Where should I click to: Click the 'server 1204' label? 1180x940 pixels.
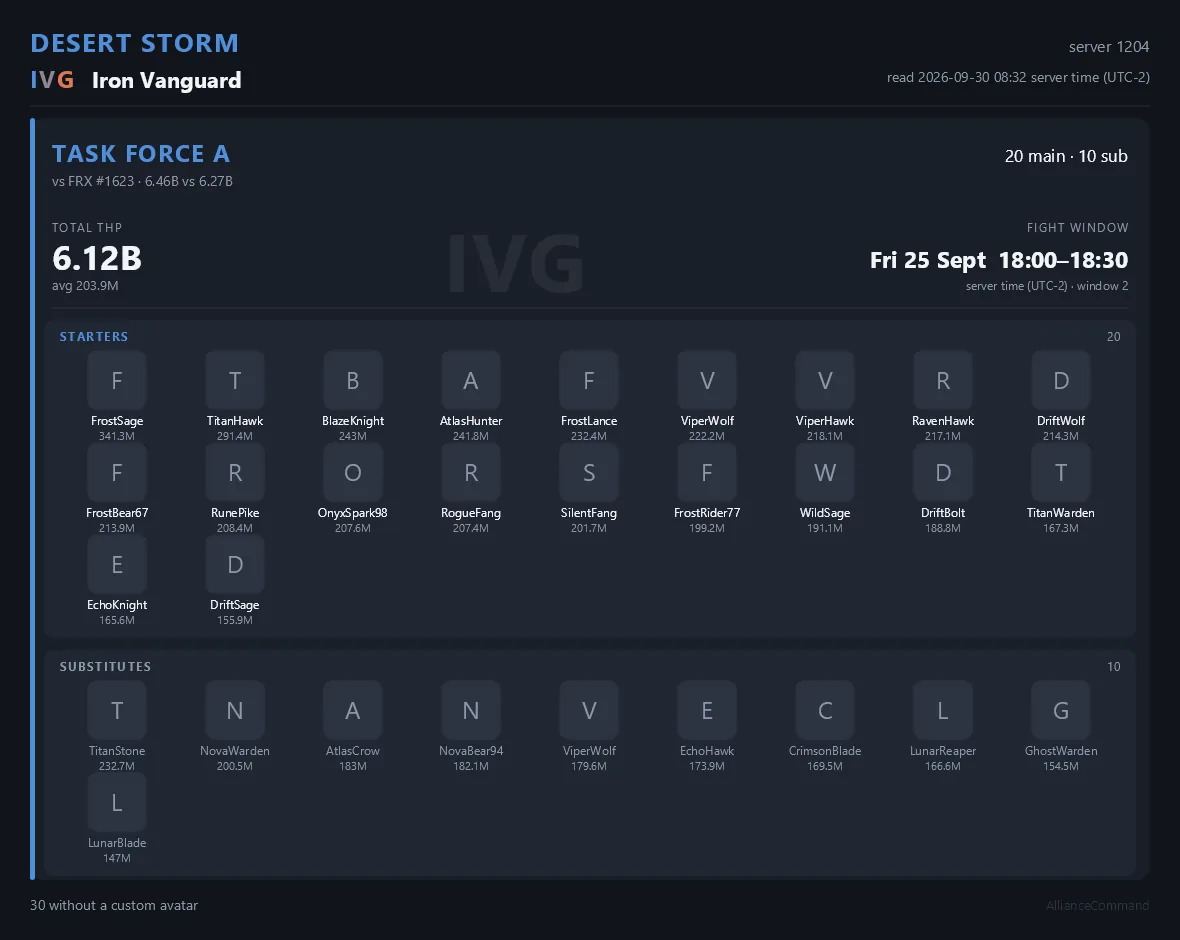point(1109,47)
